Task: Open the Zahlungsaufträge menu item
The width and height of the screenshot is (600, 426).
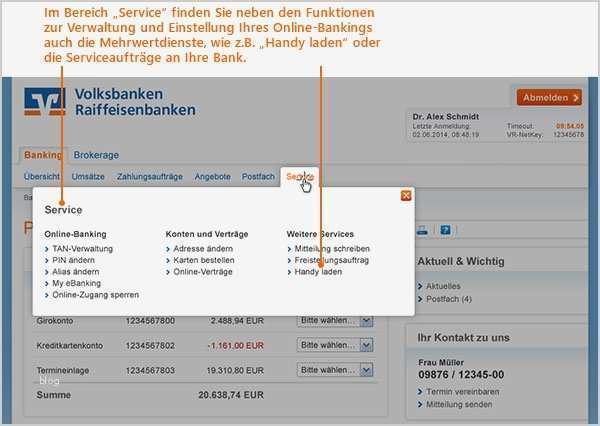Action: click(150, 176)
